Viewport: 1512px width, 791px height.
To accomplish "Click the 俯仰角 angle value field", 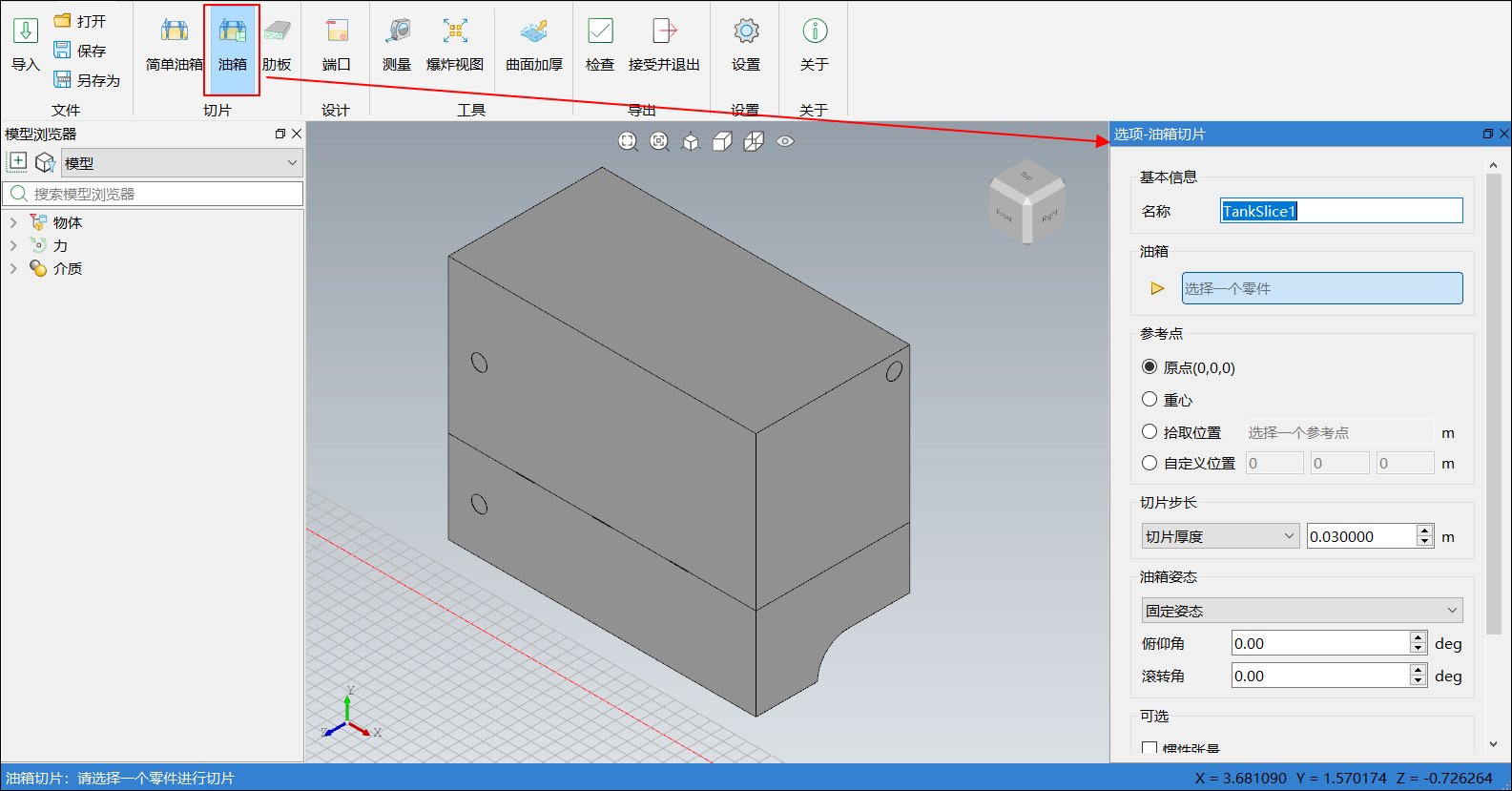I will pos(1320,643).
